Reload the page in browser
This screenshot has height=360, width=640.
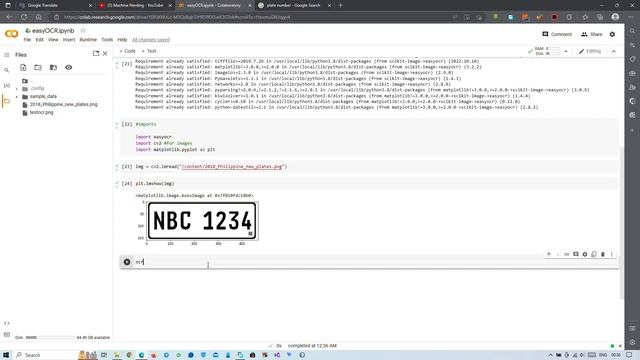click(24, 17)
